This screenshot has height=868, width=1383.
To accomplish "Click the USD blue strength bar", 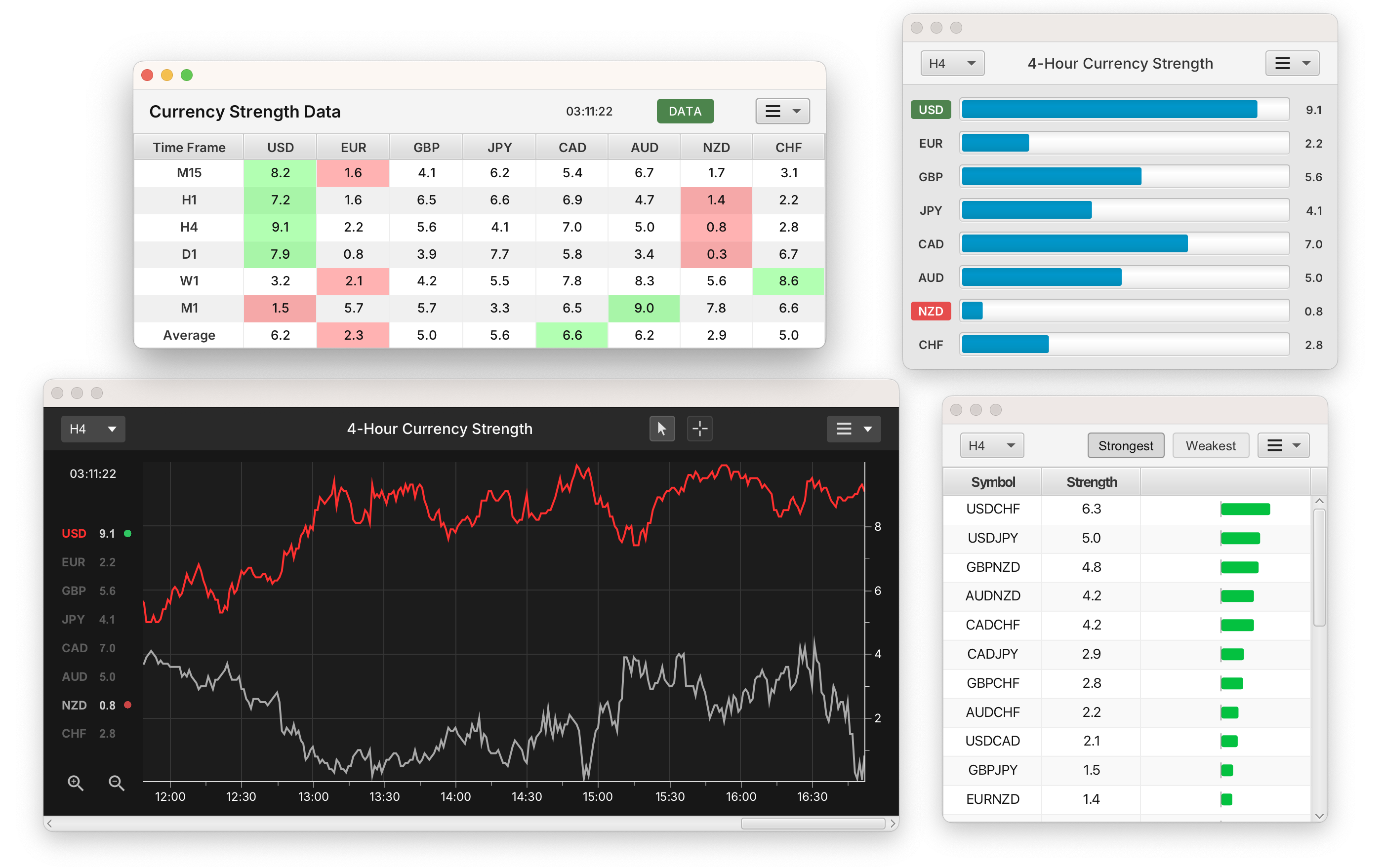I will coord(1108,109).
